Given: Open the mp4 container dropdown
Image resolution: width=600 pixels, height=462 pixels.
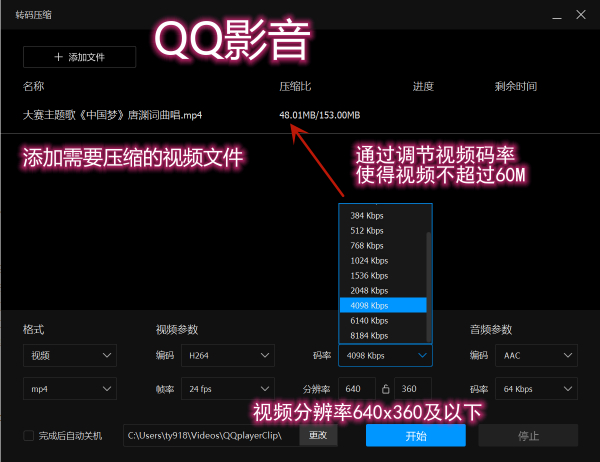Looking at the screenshot, I should 70,389.
